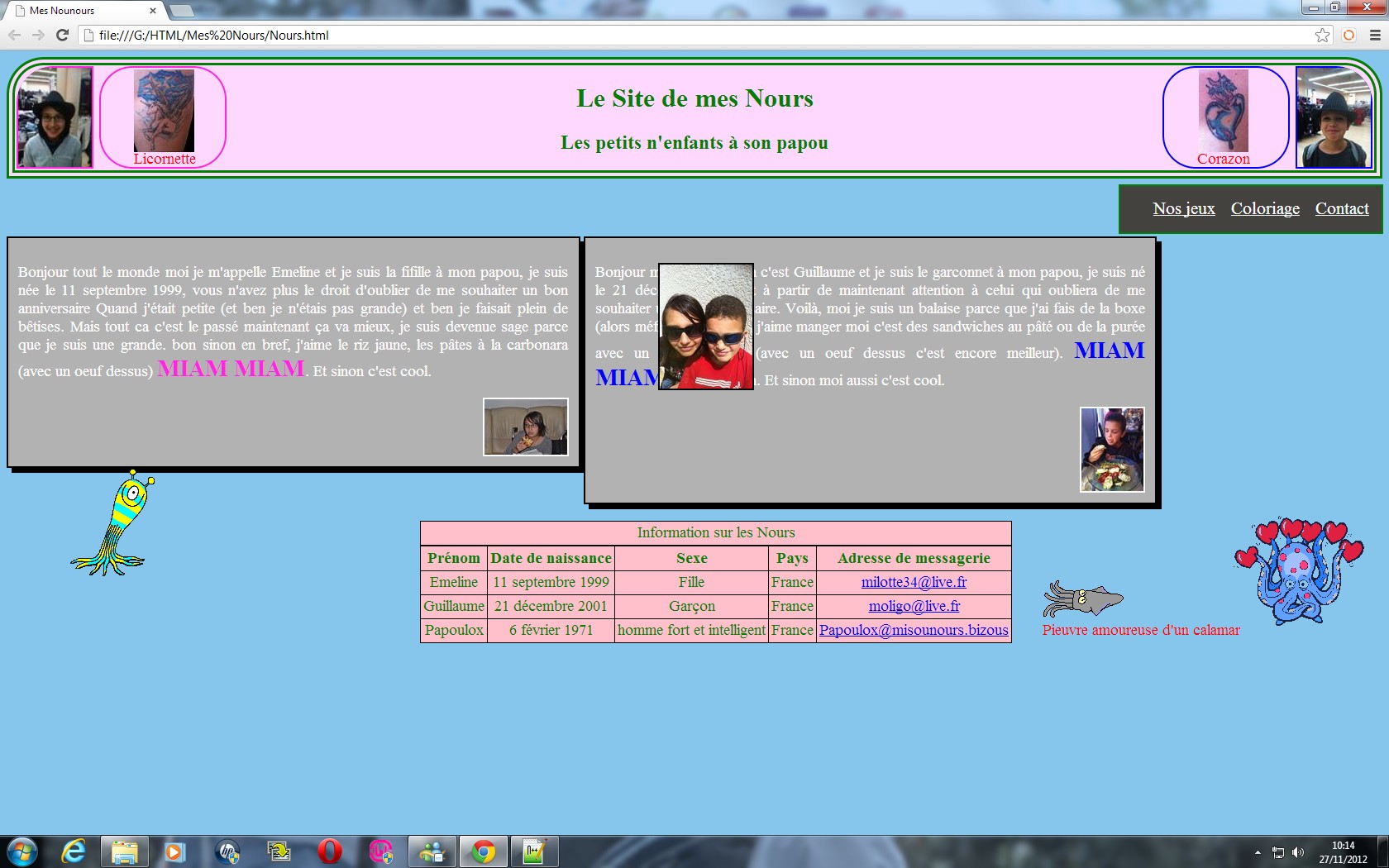Click the photo of Guillaume eating salad

pos(1112,450)
